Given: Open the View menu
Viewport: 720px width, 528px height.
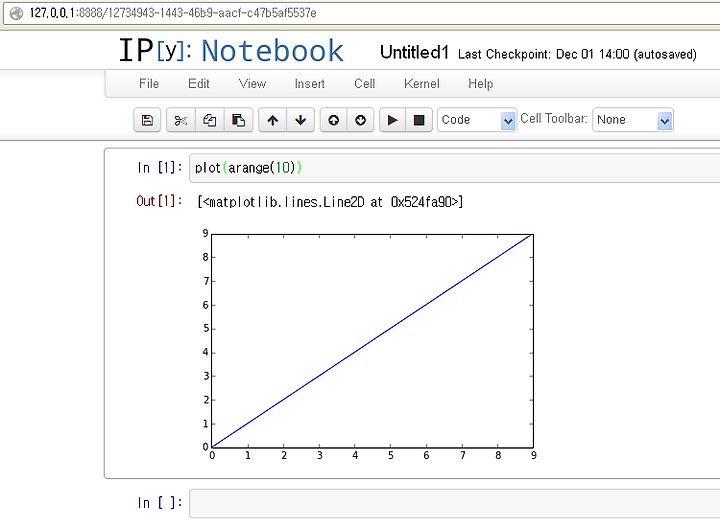Looking at the screenshot, I should [253, 84].
